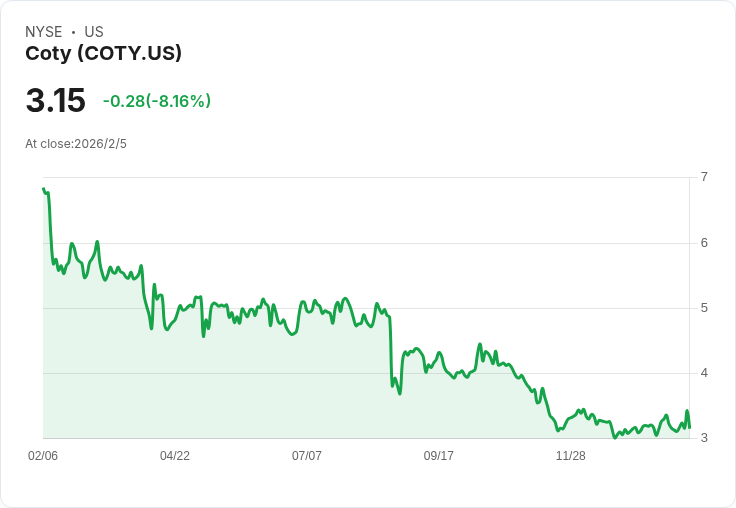Screen dimensions: 736x508
Task: Click the 4 price level label
Action: point(704,373)
